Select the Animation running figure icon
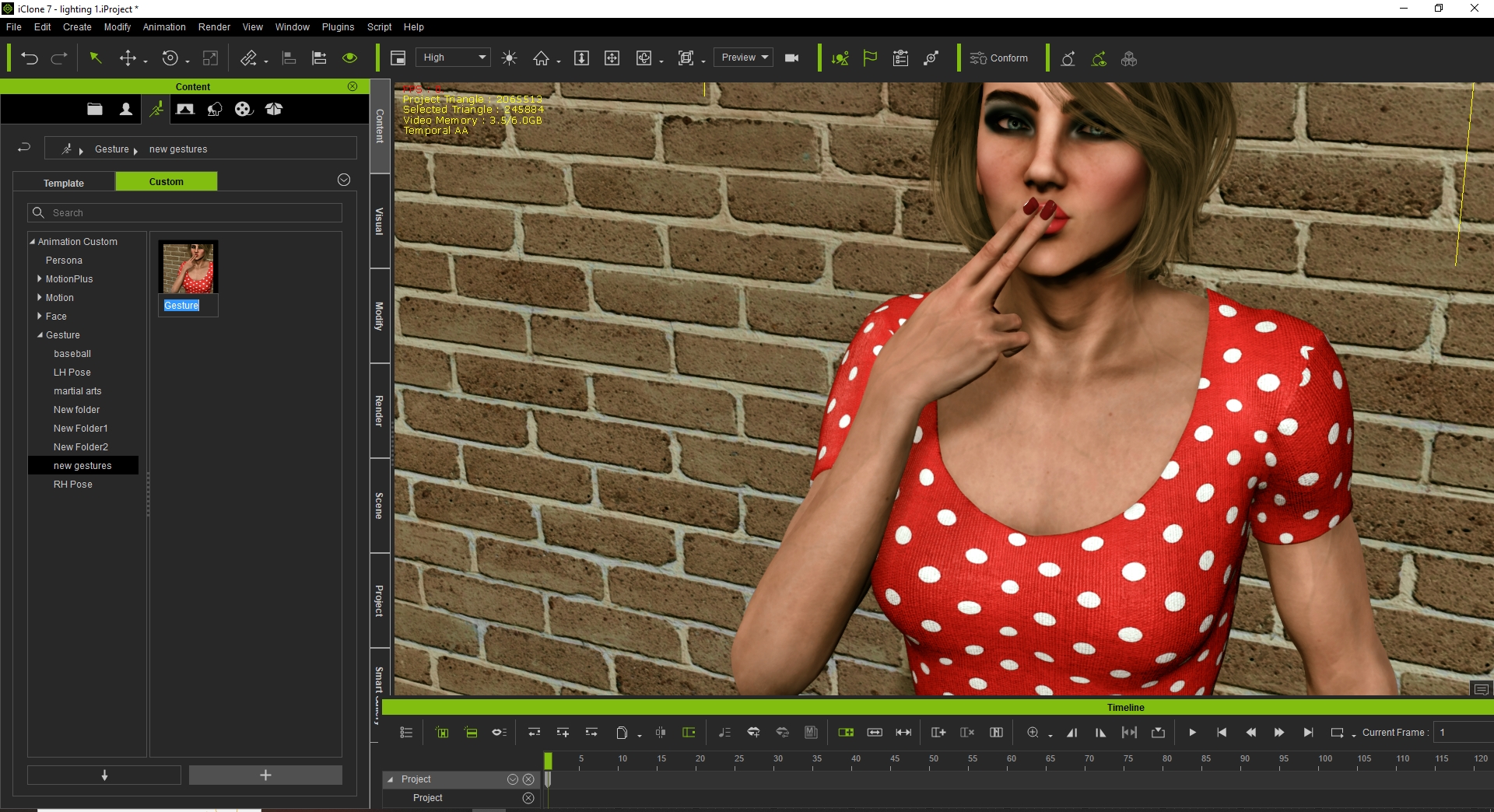This screenshot has width=1494, height=812. click(156, 109)
